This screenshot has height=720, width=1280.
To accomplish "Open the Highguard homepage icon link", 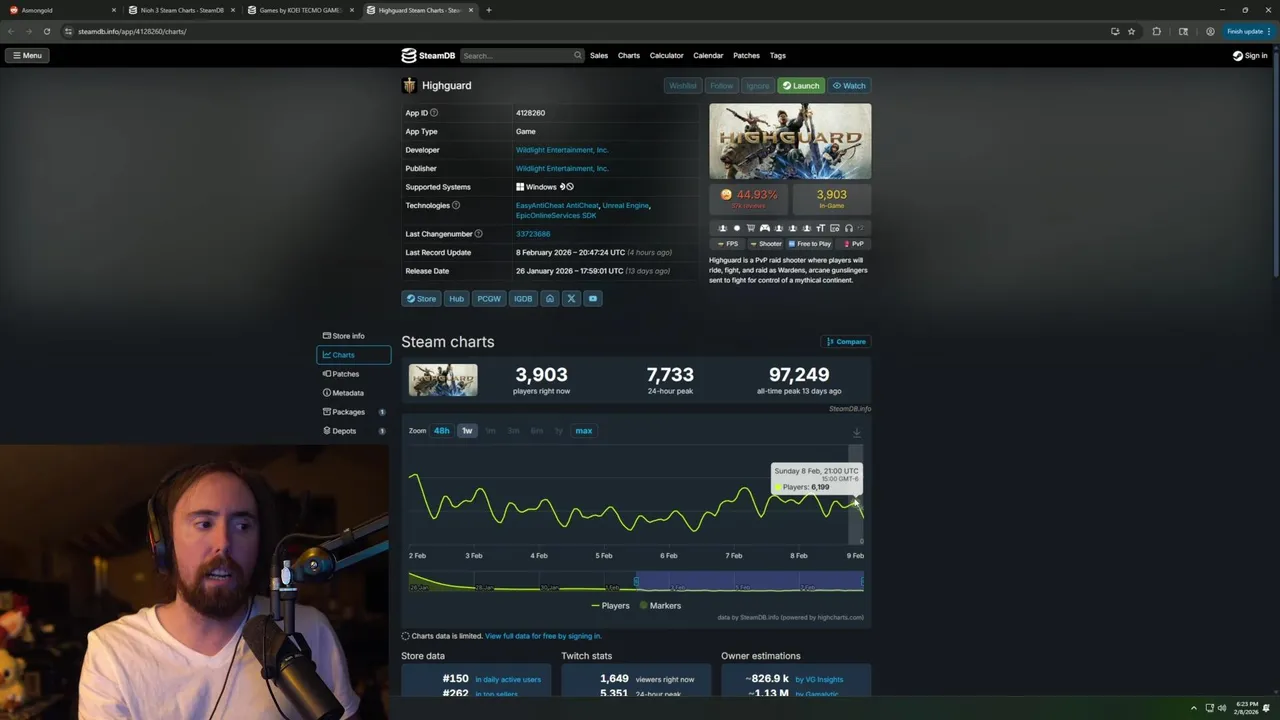I will [549, 299].
